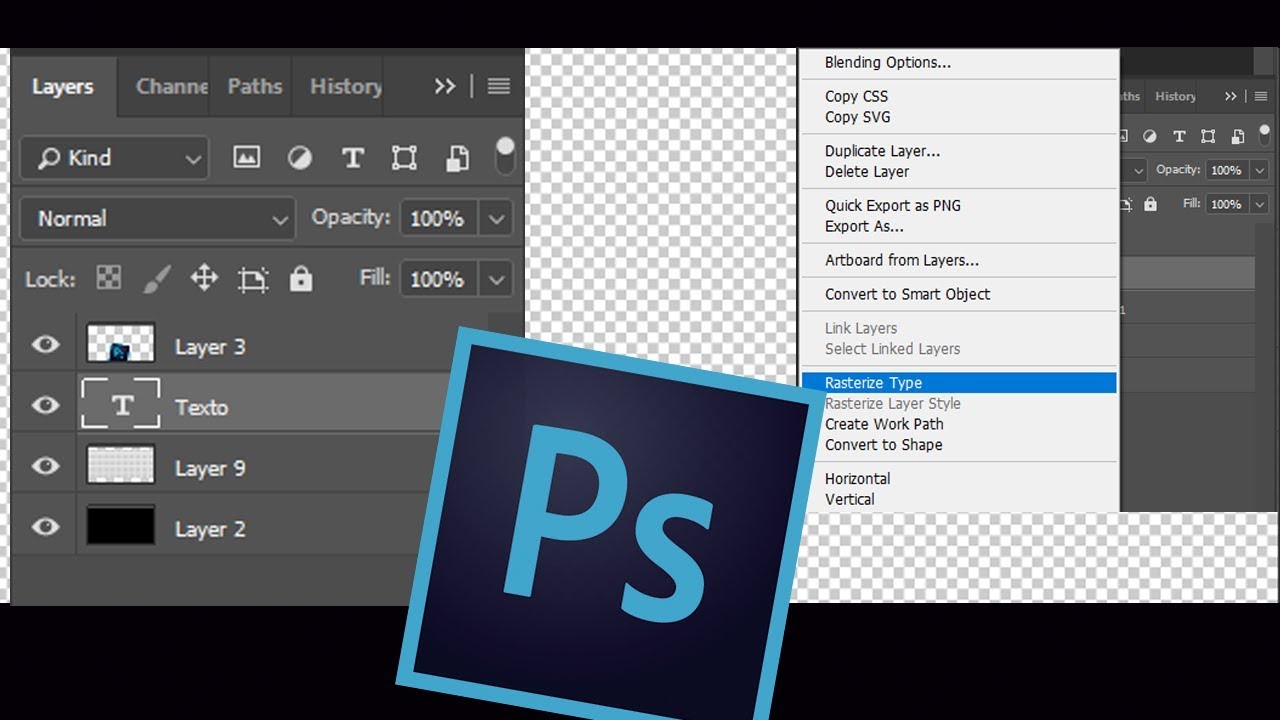
Task: Click Opacity 100% field in small right panel
Action: coord(1228,170)
